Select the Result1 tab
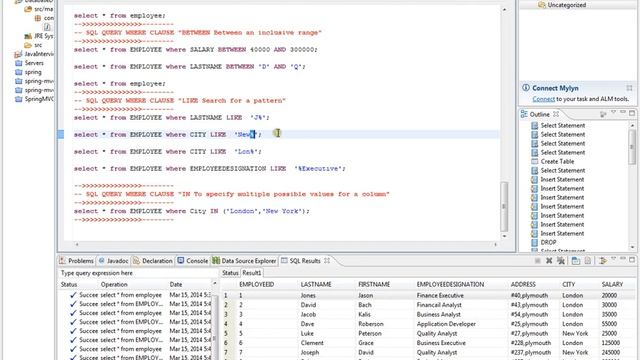 251,273
